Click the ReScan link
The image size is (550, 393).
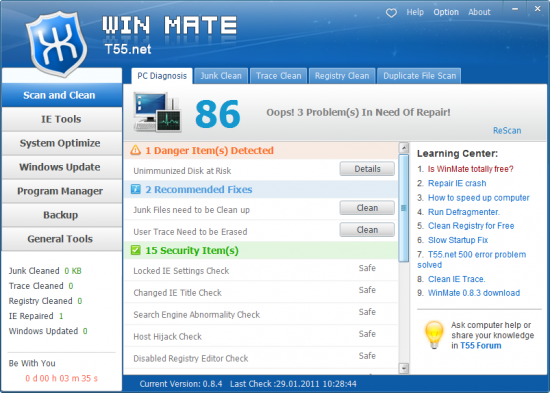(507, 131)
